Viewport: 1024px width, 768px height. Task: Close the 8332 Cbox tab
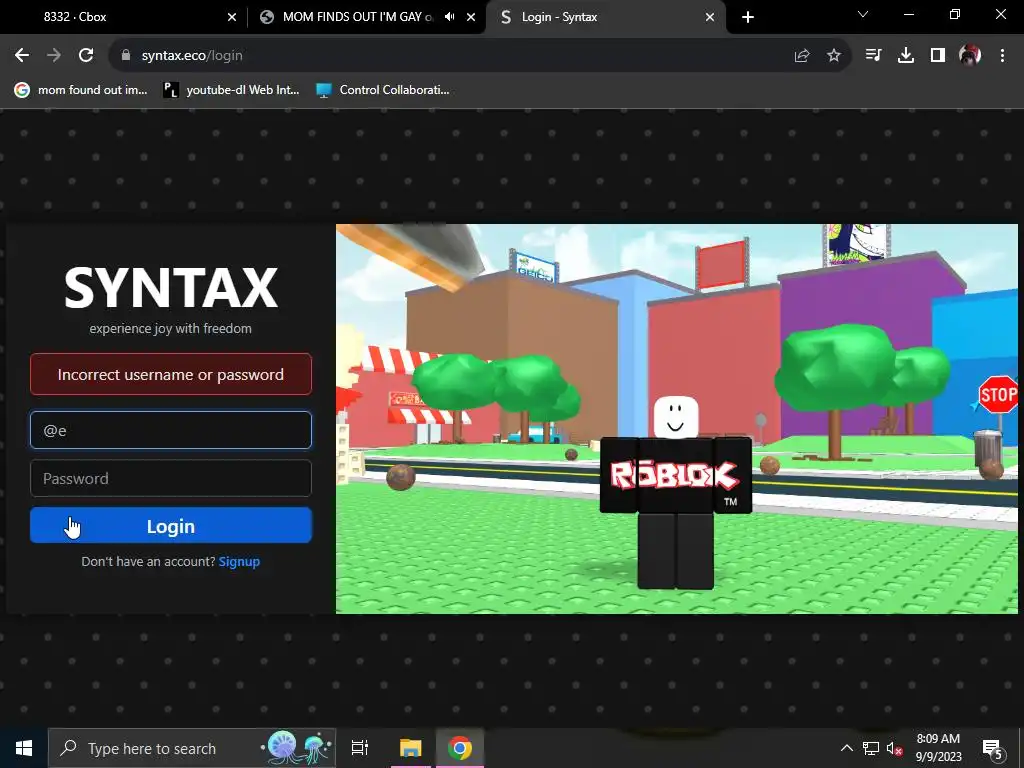point(232,17)
